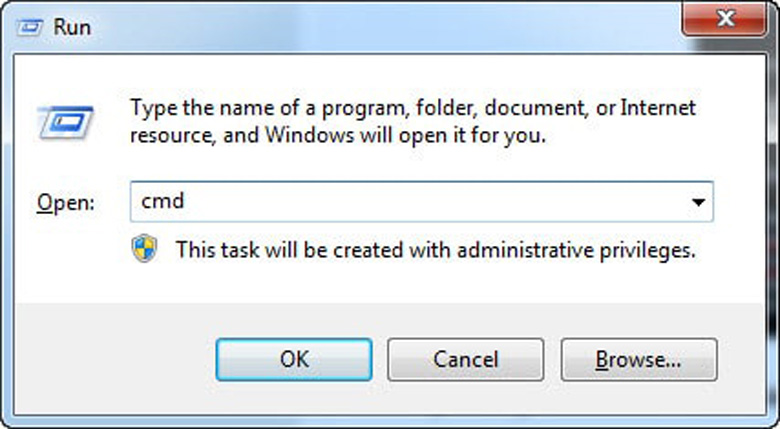Expand the Open field history dropdown arrow
This screenshot has height=429, width=780.
[697, 202]
